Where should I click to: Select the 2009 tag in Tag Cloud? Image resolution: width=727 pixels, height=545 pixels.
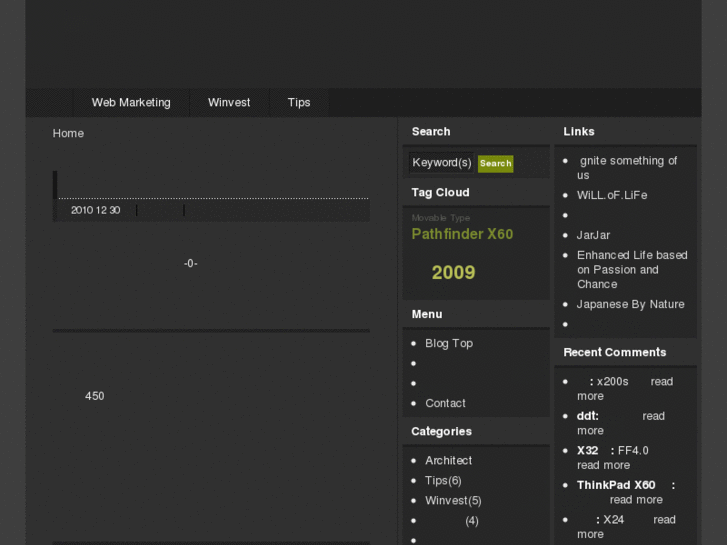(453, 272)
